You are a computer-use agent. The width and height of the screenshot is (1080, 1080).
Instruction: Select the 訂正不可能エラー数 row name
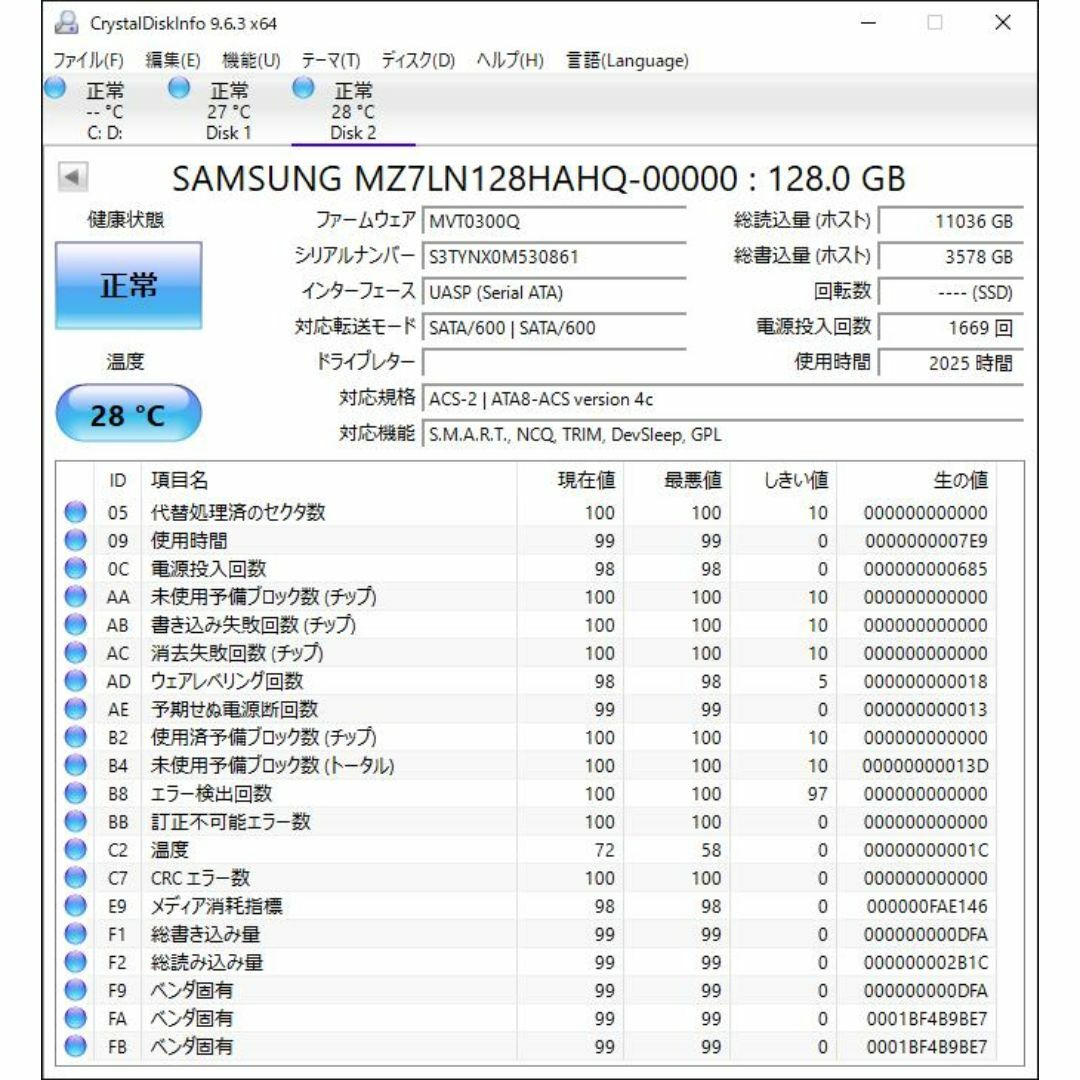click(231, 821)
